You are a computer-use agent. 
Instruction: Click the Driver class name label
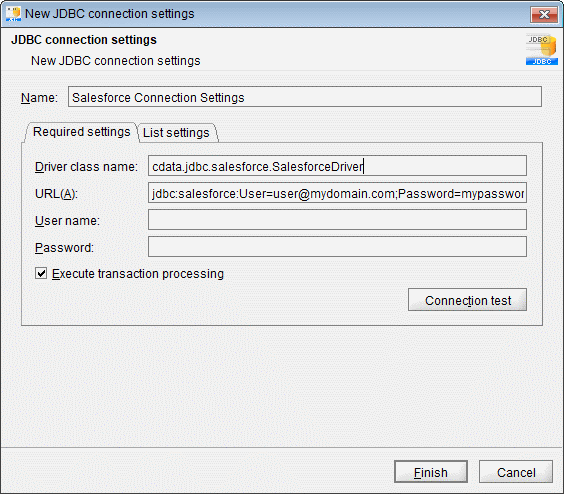[x=86, y=167]
